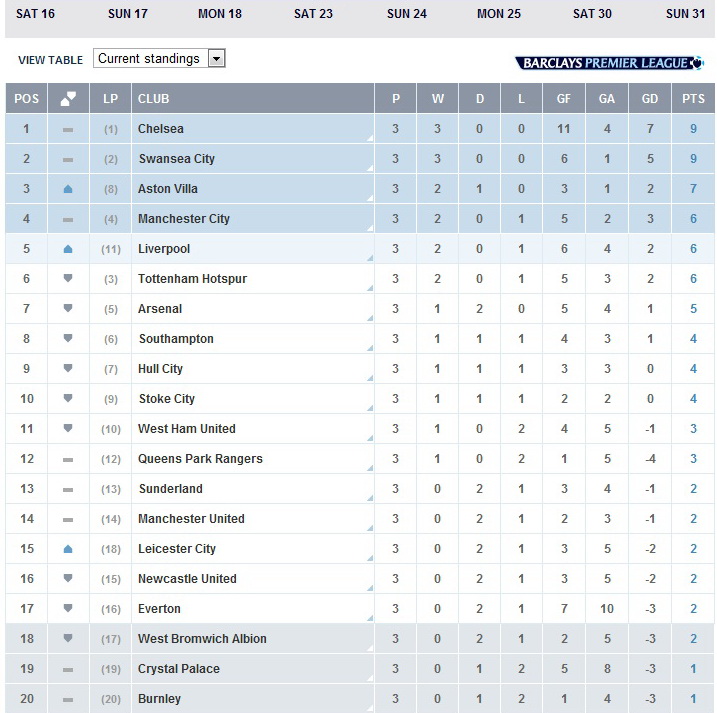This screenshot has width=717, height=713.
Task: Click Tottenham Hotspur's downward movement arrow
Action: click(x=68, y=279)
